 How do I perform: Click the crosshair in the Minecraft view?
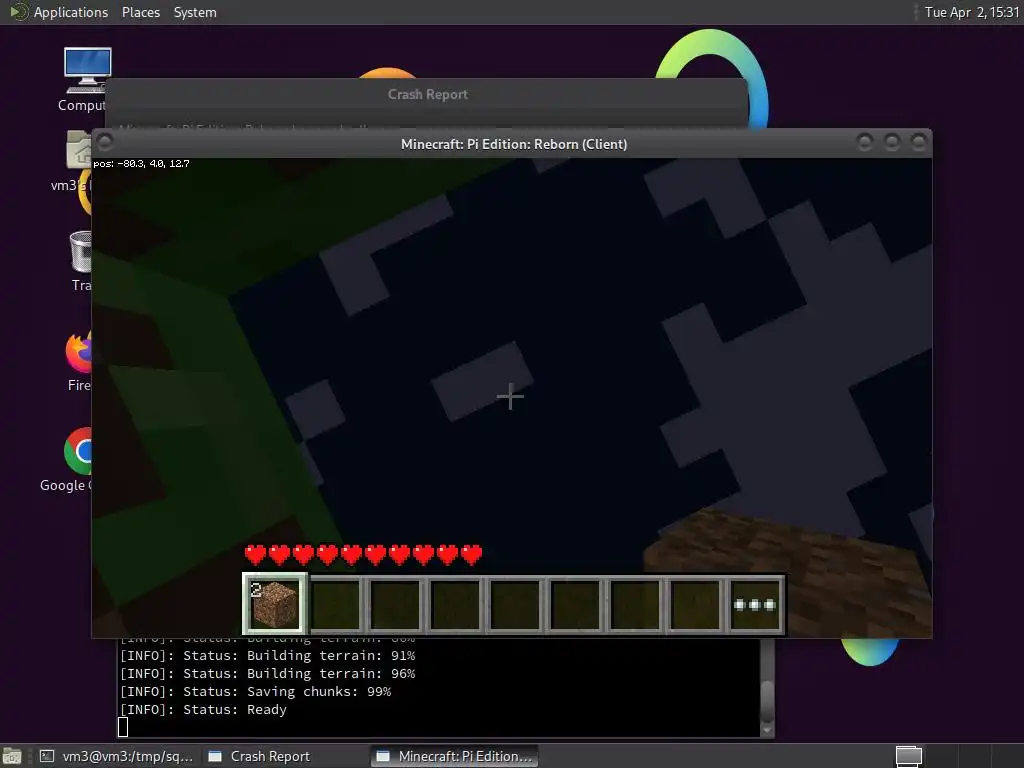[x=510, y=396]
